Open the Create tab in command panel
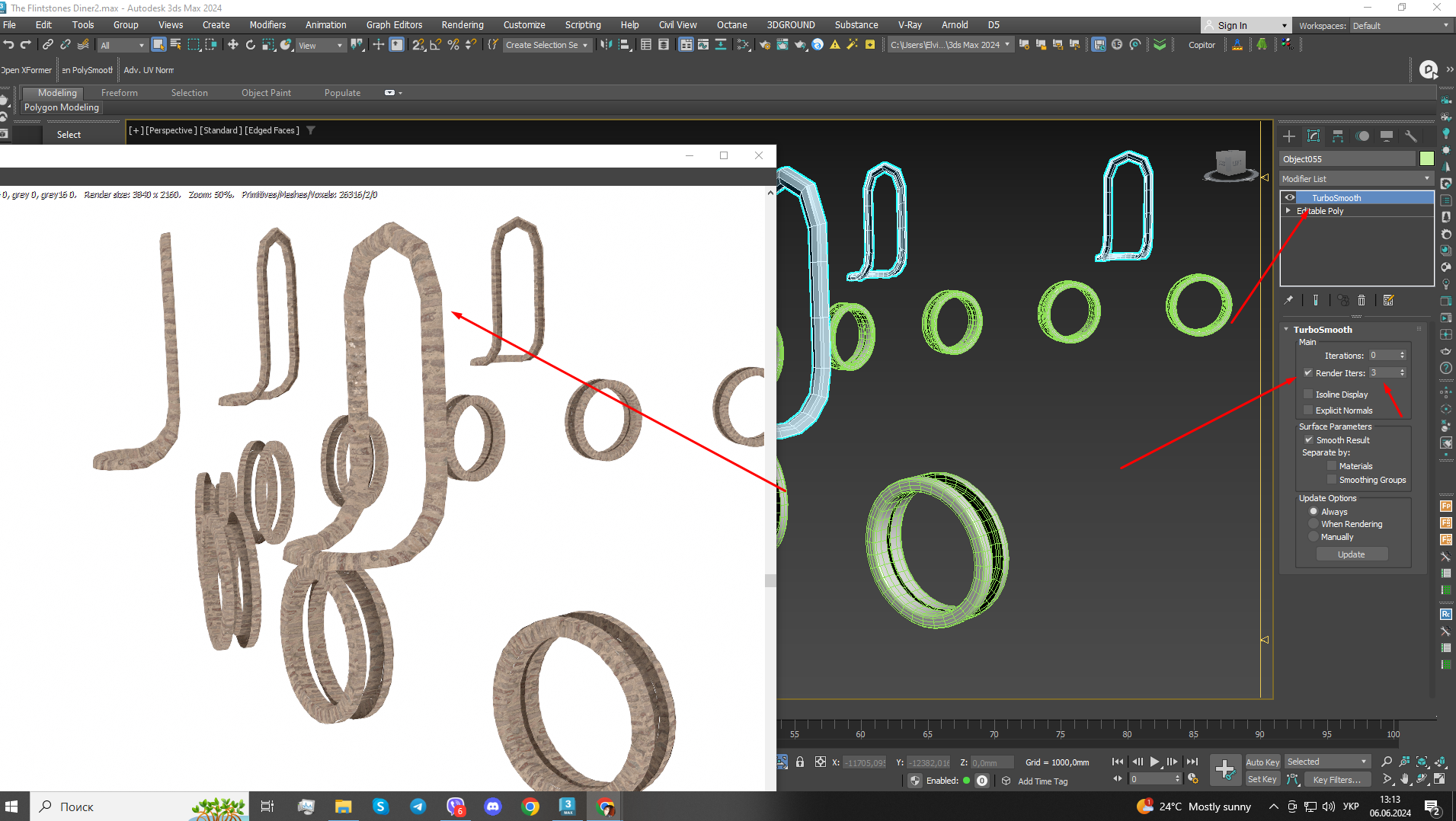The height and width of the screenshot is (821, 1456). point(1289,136)
